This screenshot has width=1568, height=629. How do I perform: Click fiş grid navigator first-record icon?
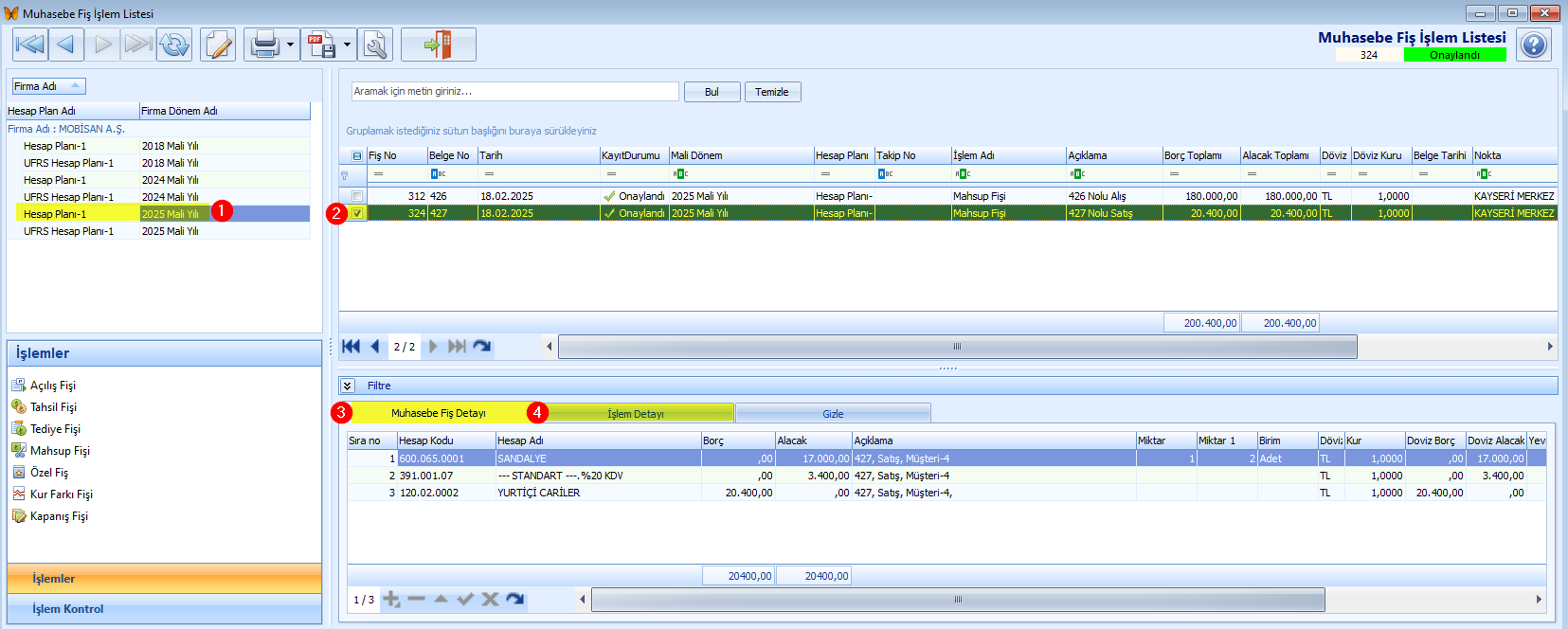[351, 347]
